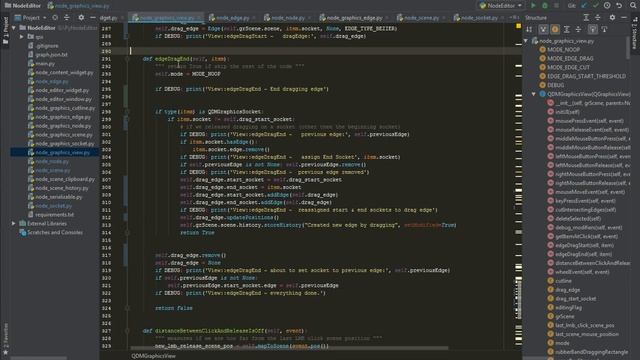Toggle show inherited in Structure toolbar
640x360 pixels.
[x=543, y=29]
